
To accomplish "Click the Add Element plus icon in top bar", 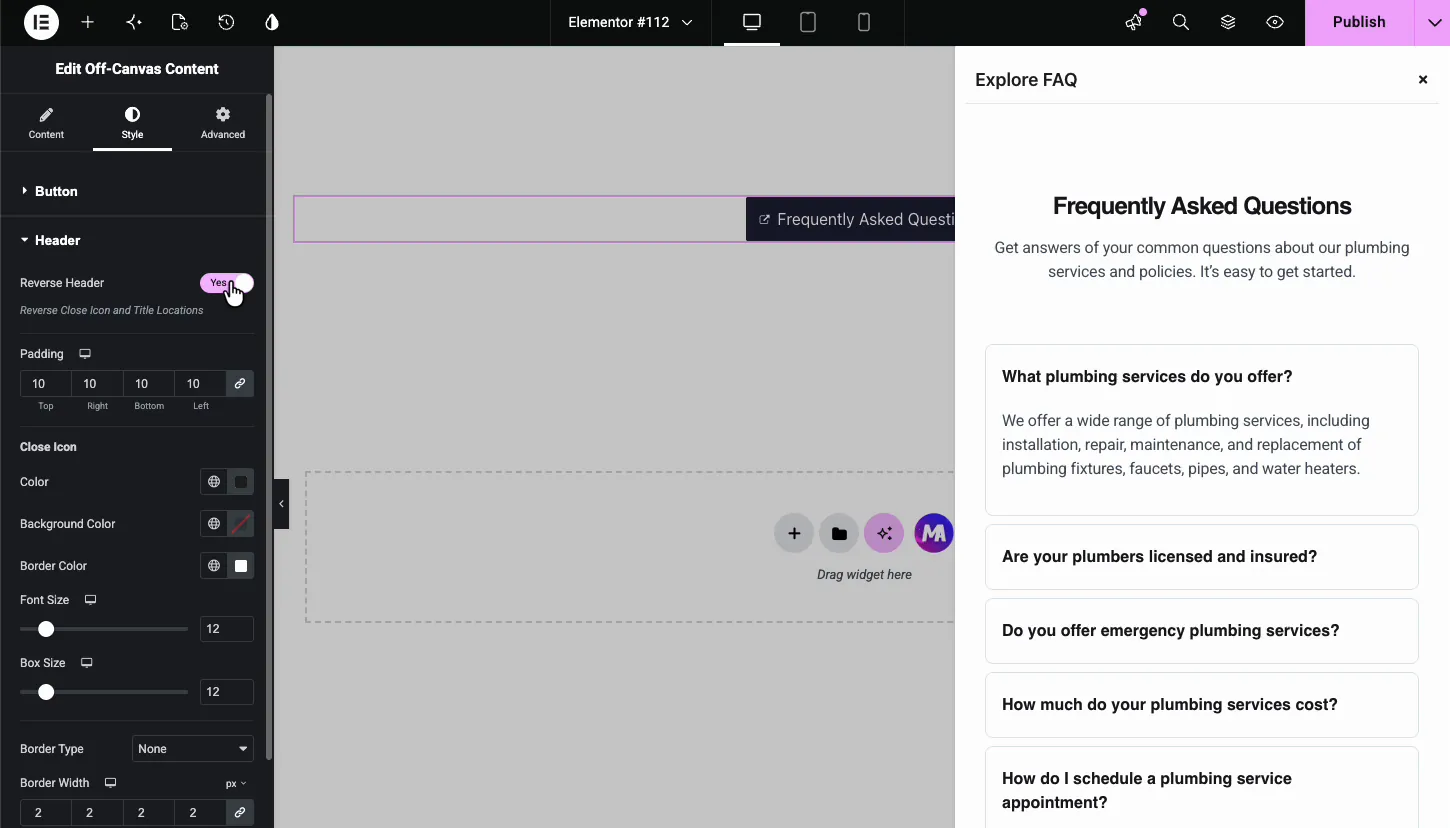I will [88, 22].
